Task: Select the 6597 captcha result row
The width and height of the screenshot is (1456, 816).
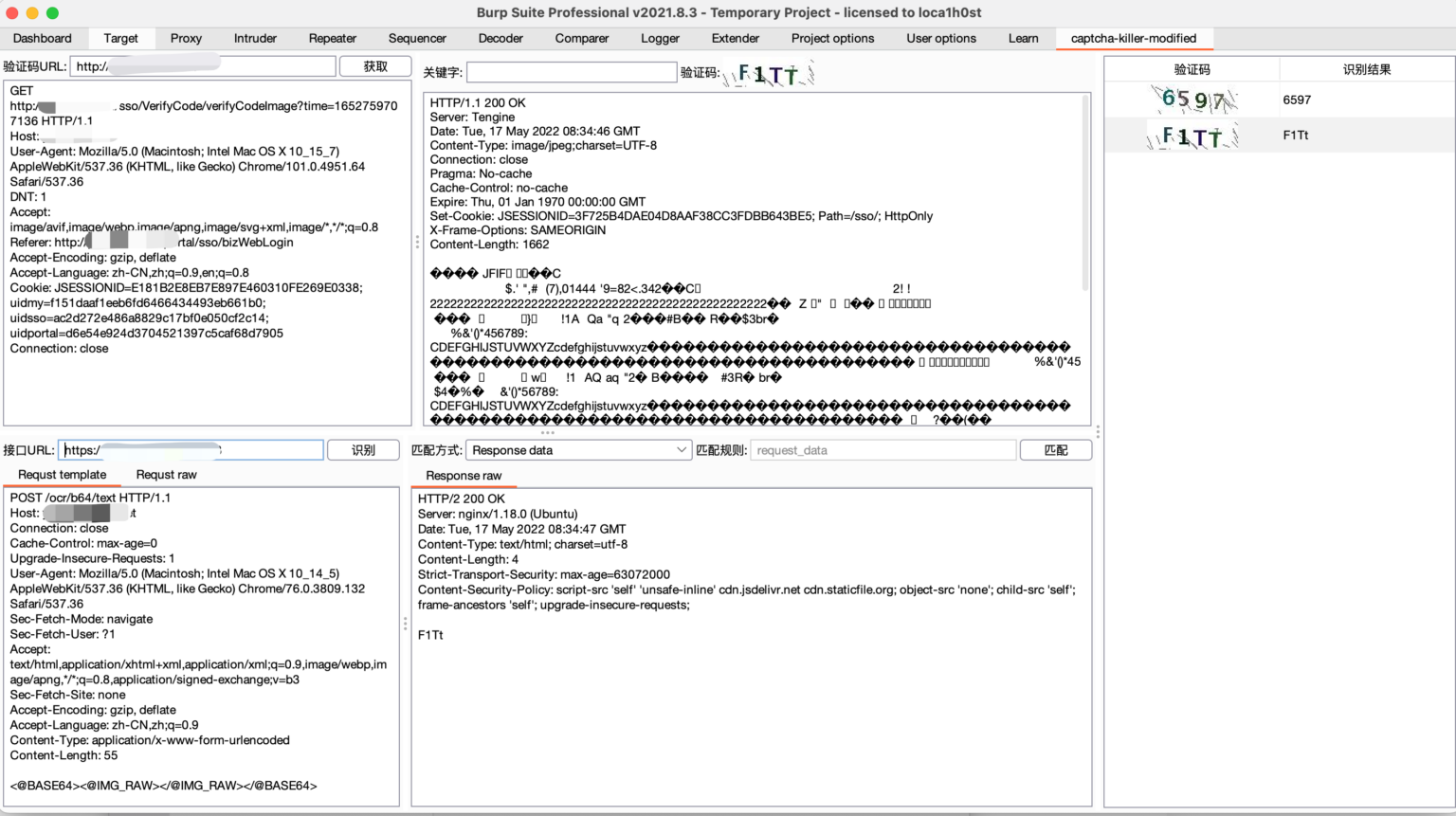Action: click(1297, 99)
